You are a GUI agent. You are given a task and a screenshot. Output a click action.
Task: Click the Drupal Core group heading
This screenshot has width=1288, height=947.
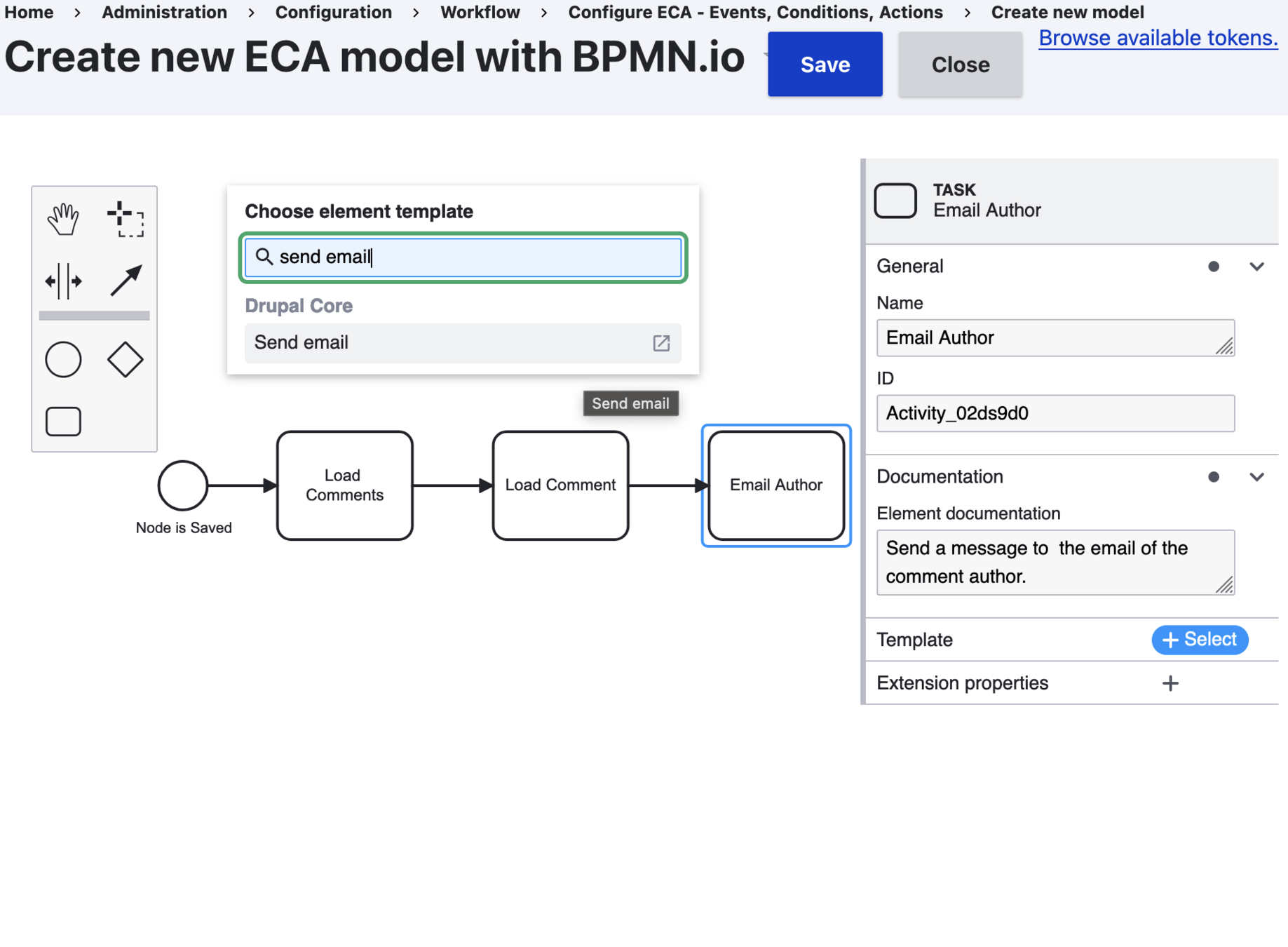coord(299,306)
